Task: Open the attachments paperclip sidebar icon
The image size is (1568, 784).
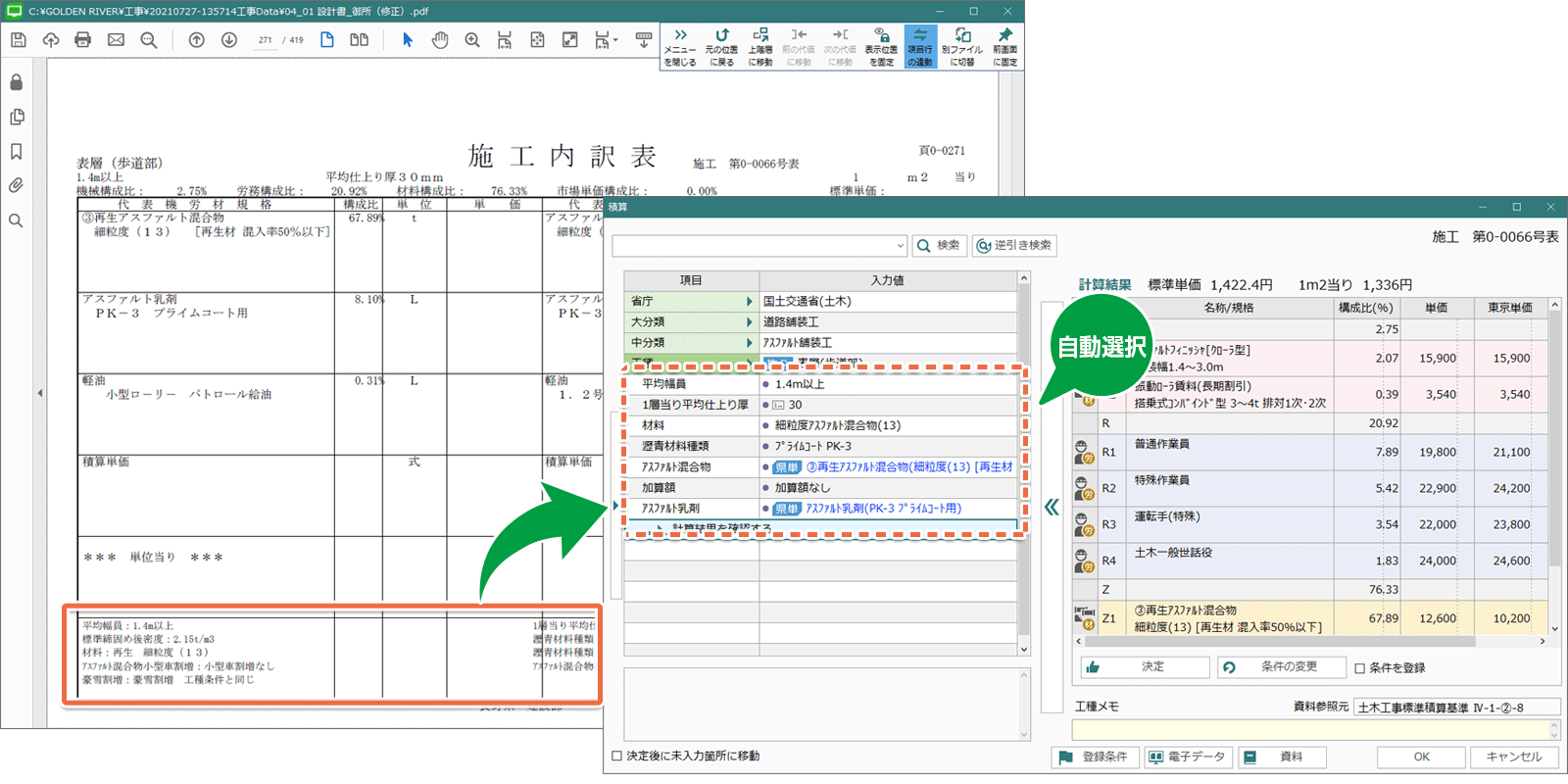Action: point(16,185)
